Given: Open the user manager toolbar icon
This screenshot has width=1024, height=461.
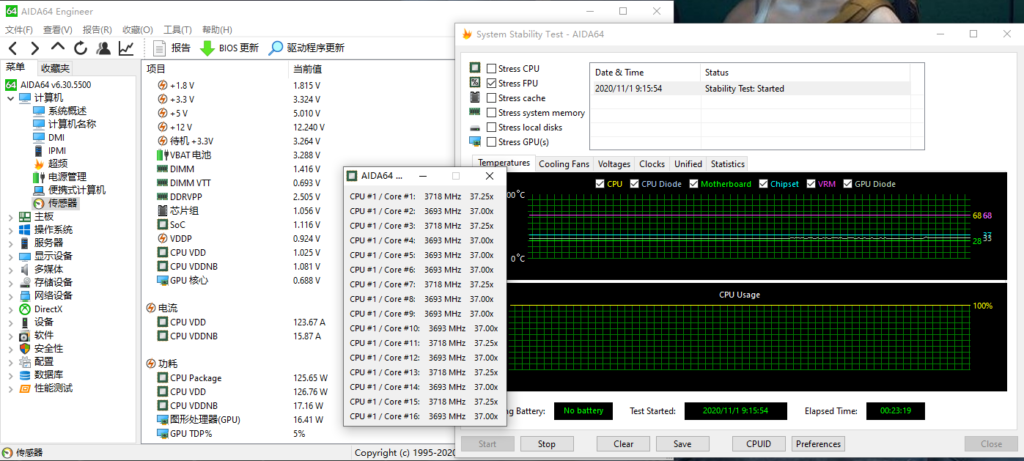Looking at the screenshot, I should (x=103, y=48).
